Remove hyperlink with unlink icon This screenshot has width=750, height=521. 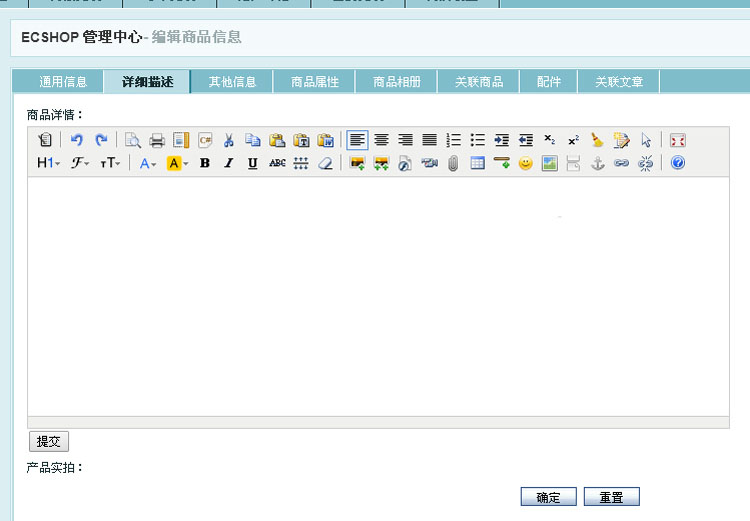coord(646,163)
